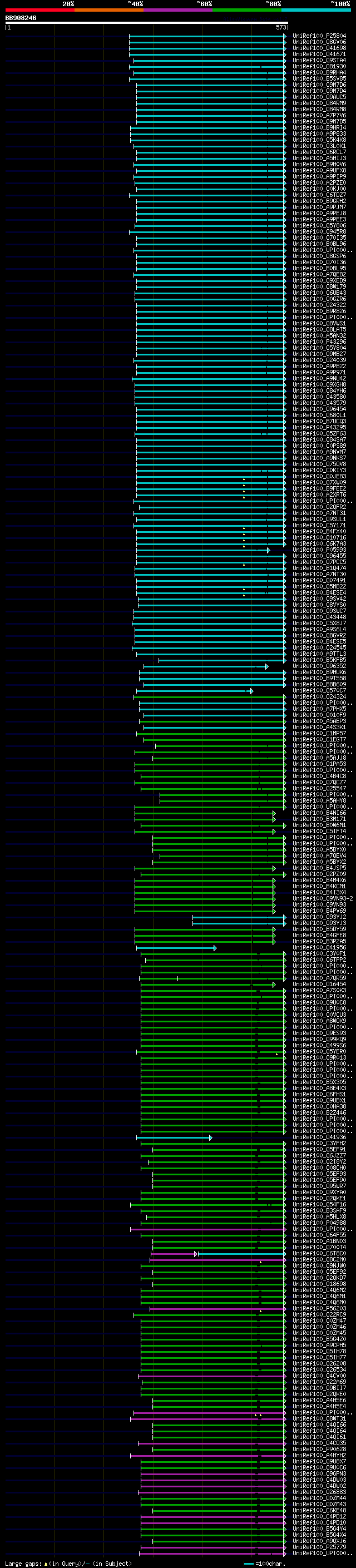Select hit label UniRef100_P25804
356x1568 pixels.
coord(319,36)
